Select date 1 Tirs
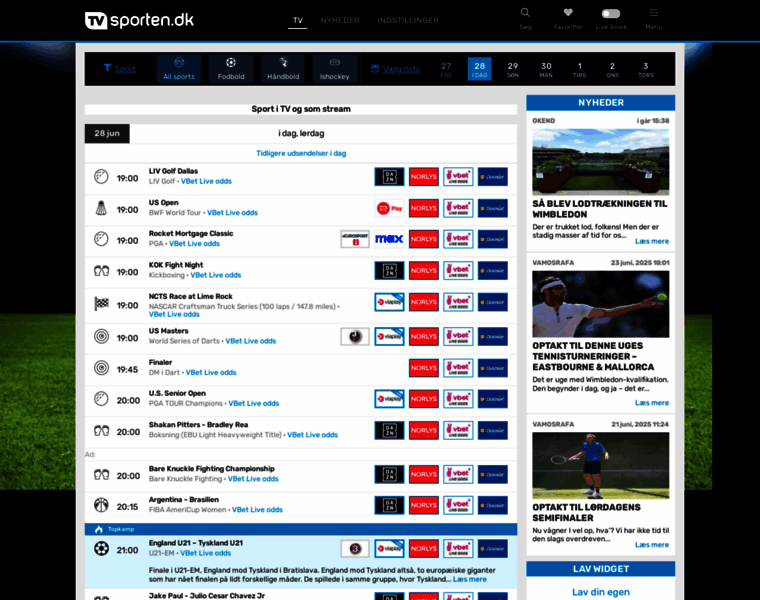The image size is (760, 600). tap(580, 69)
